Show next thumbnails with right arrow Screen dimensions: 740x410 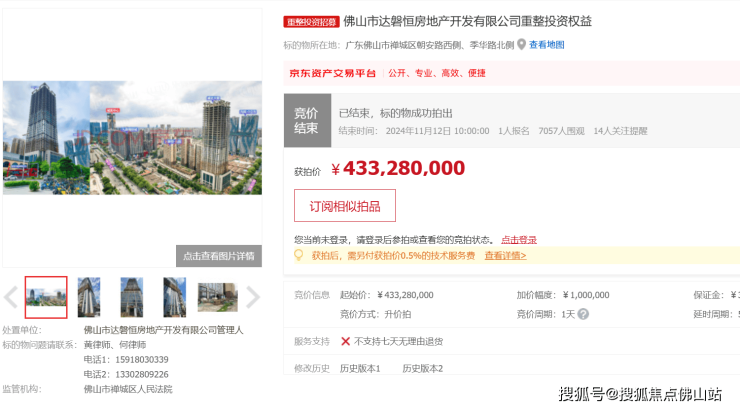pyautogui.click(x=253, y=297)
